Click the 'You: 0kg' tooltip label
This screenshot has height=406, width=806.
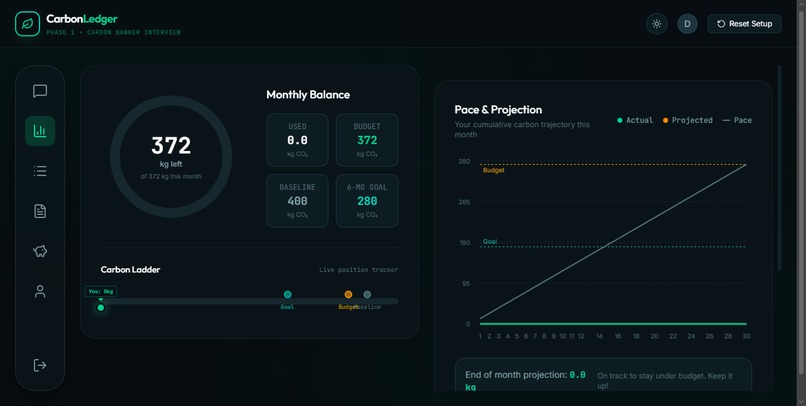[x=101, y=291]
